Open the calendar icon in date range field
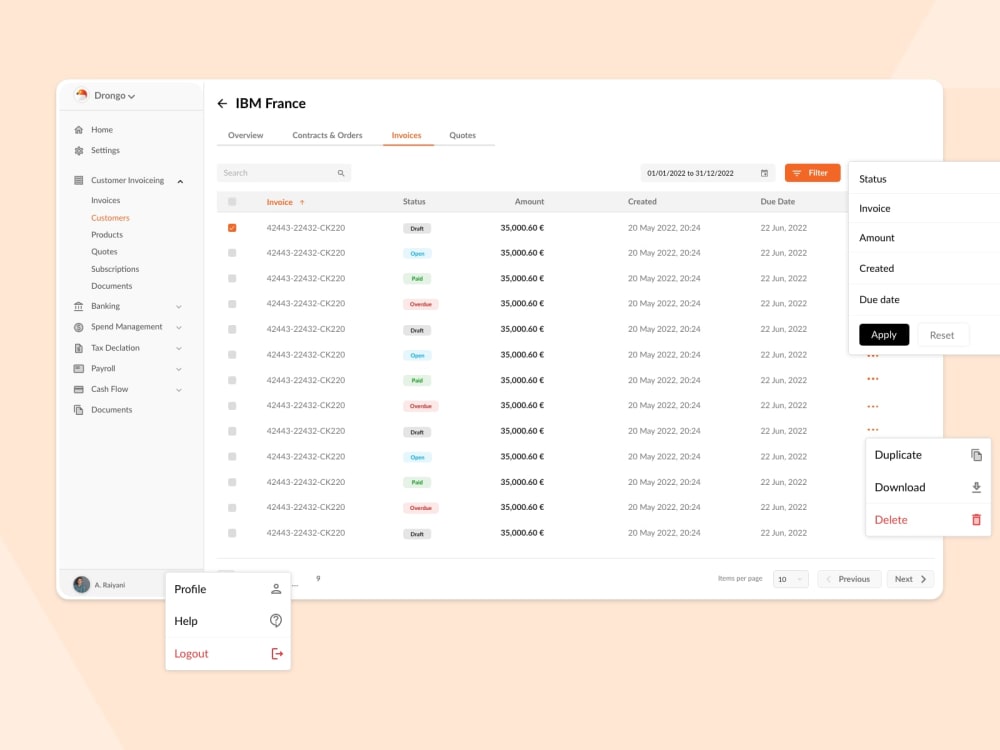This screenshot has height=750, width=1000. 764,173
